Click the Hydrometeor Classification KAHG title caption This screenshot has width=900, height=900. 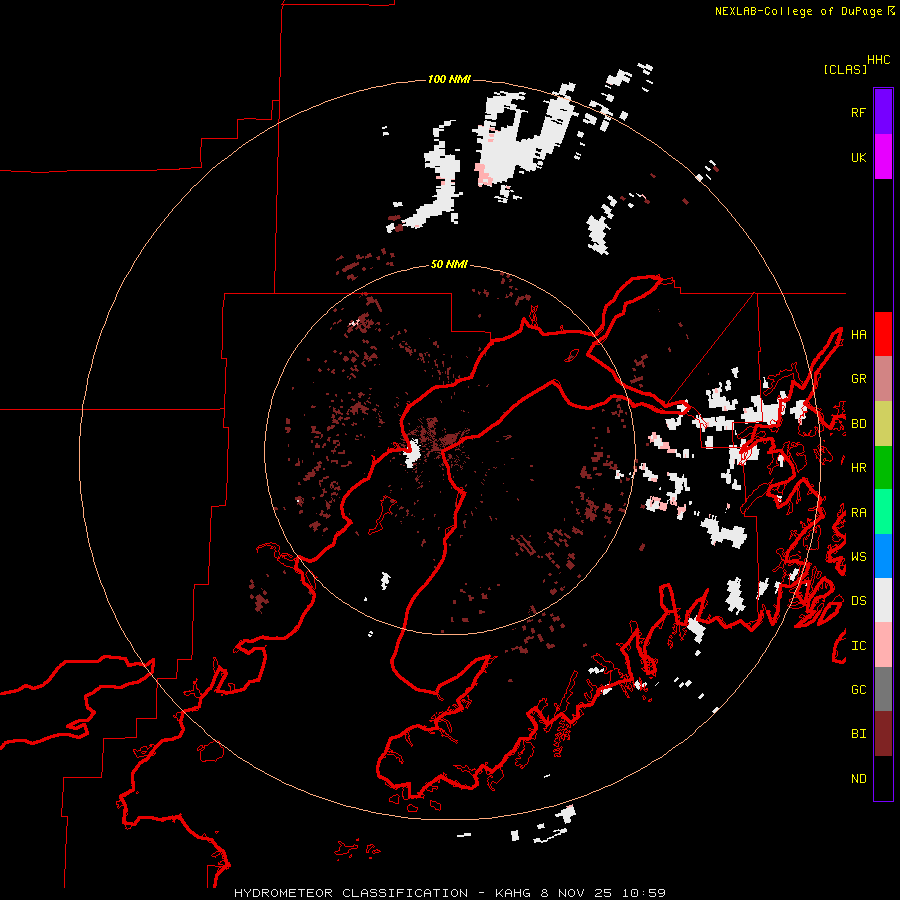(x=450, y=893)
